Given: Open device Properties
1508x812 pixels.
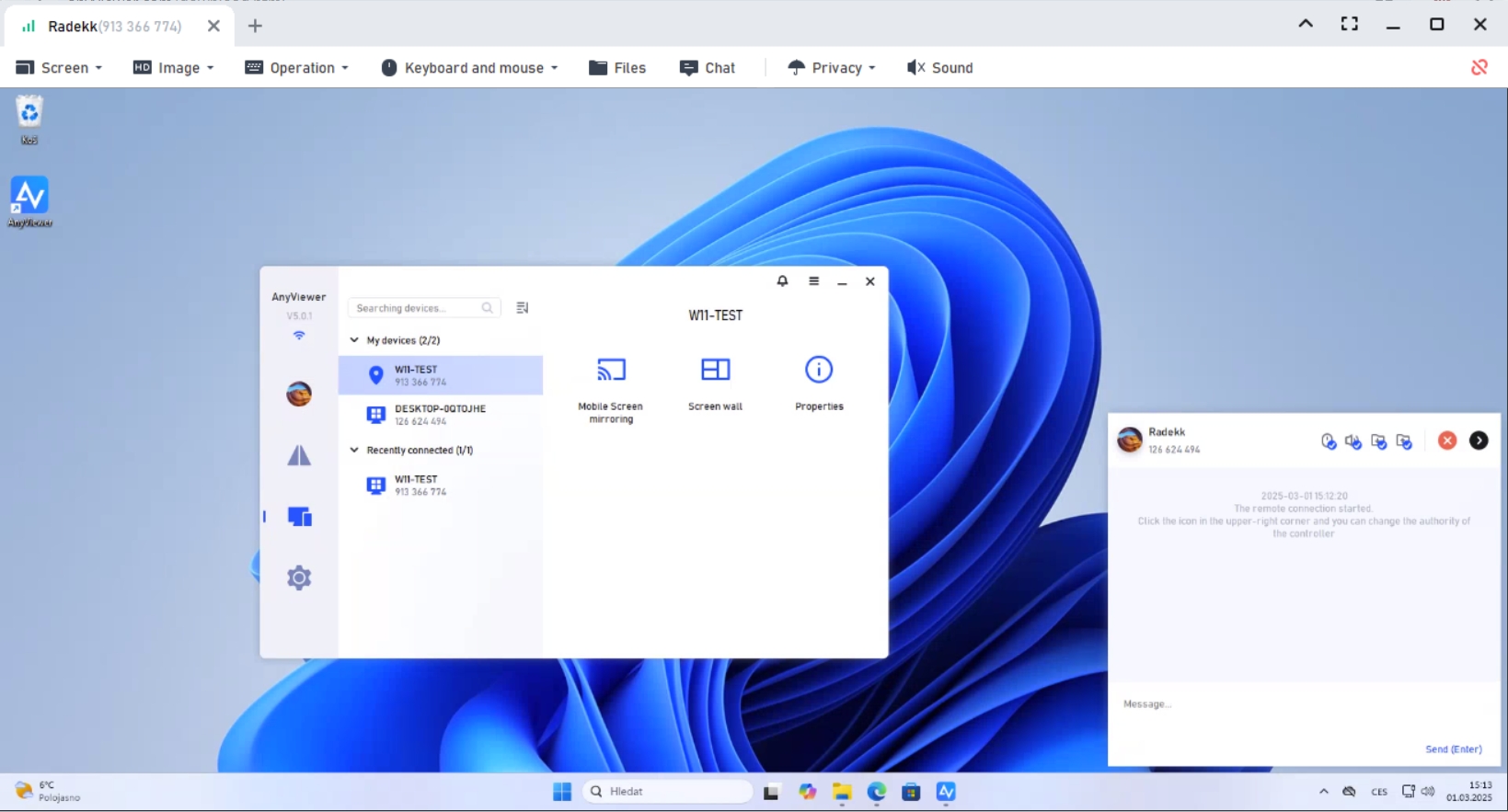Looking at the screenshot, I should pyautogui.click(x=819, y=383).
